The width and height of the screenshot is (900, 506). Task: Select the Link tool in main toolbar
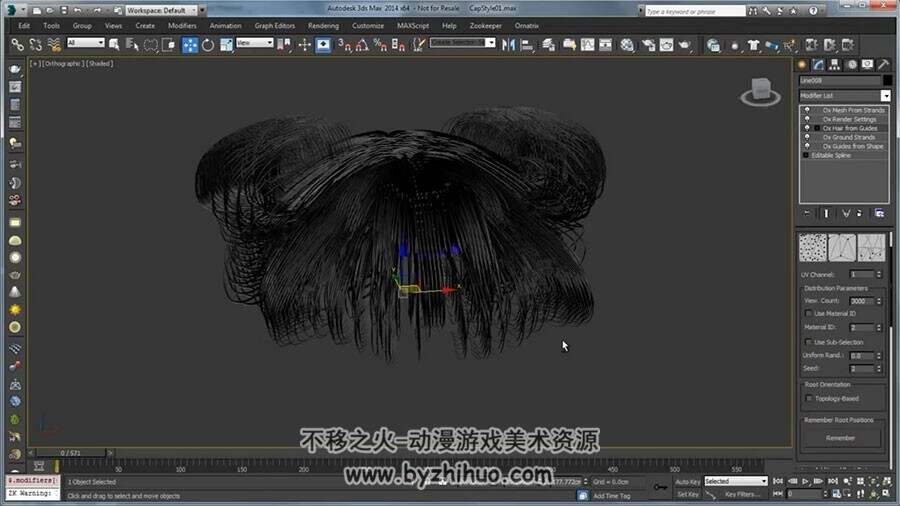[x=18, y=45]
